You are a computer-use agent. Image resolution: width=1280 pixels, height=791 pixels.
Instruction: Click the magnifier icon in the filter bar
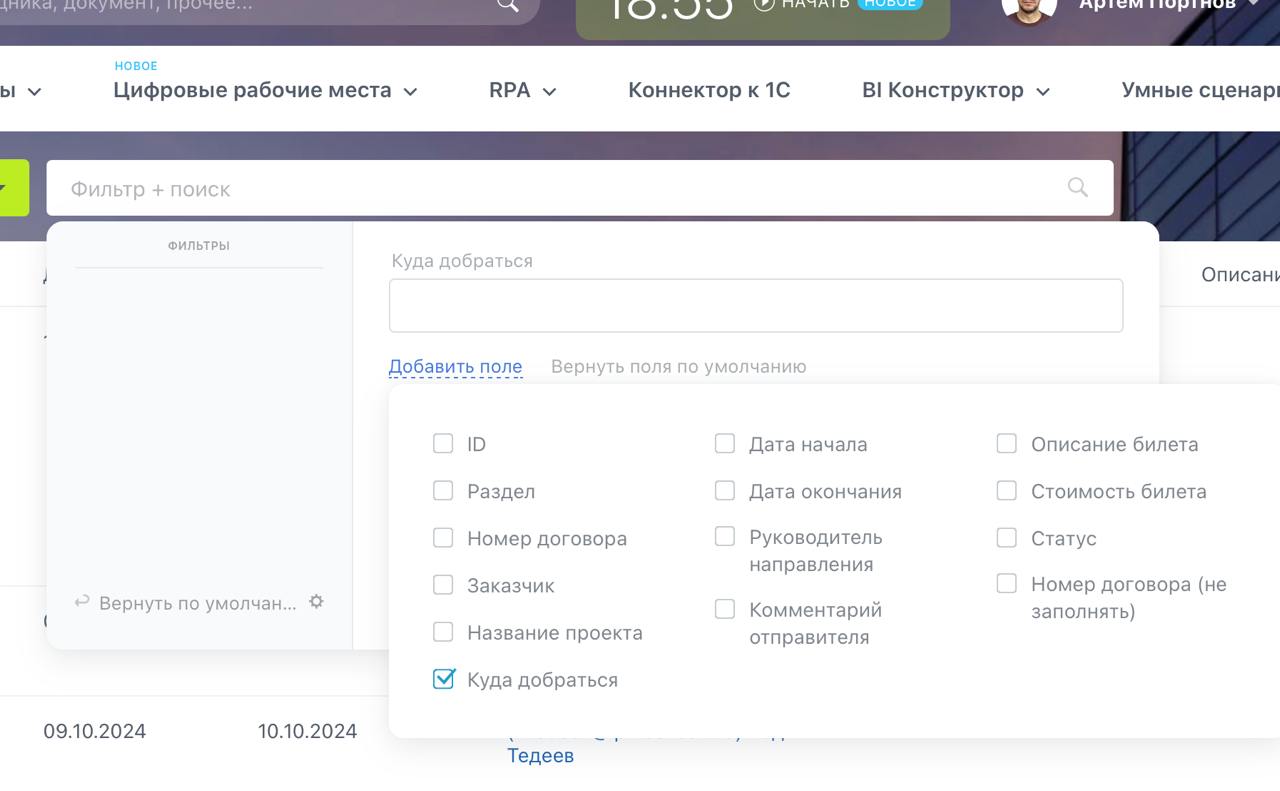coord(1077,187)
